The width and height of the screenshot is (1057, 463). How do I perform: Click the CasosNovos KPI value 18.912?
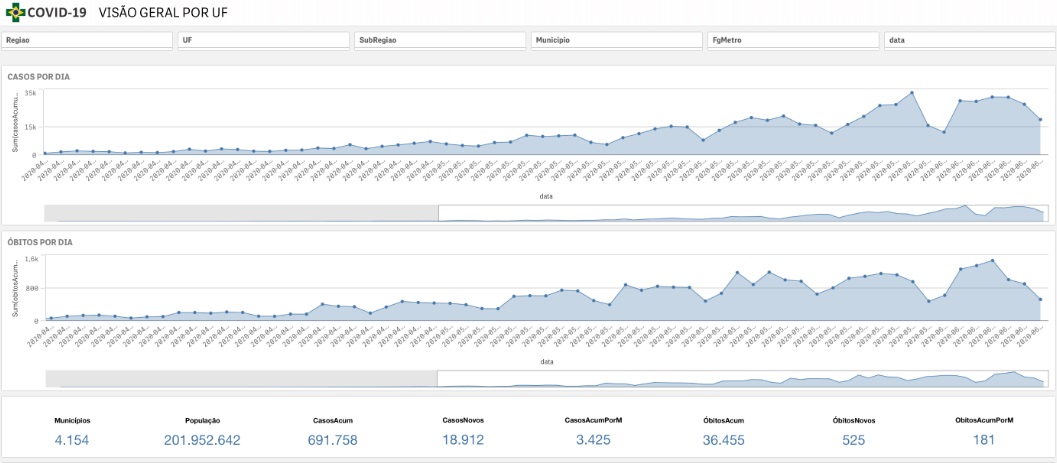(x=464, y=440)
